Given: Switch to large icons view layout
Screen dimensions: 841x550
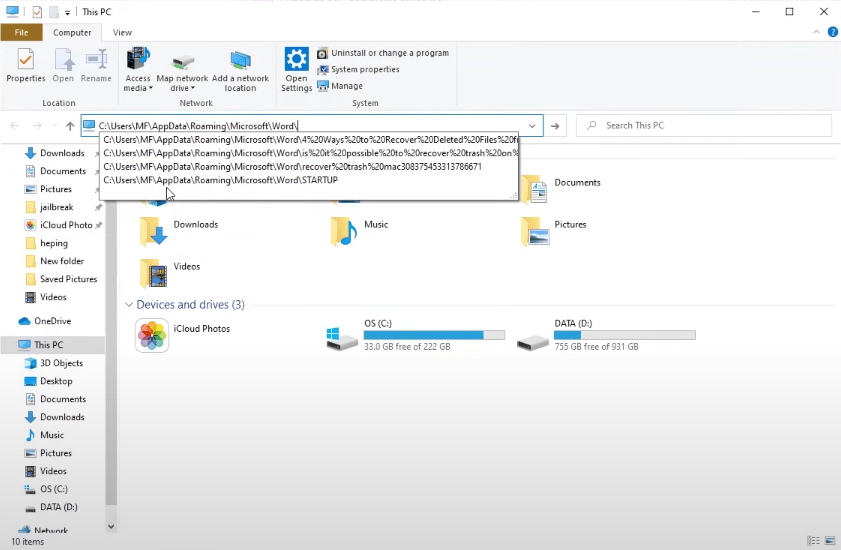Looking at the screenshot, I should [830, 541].
